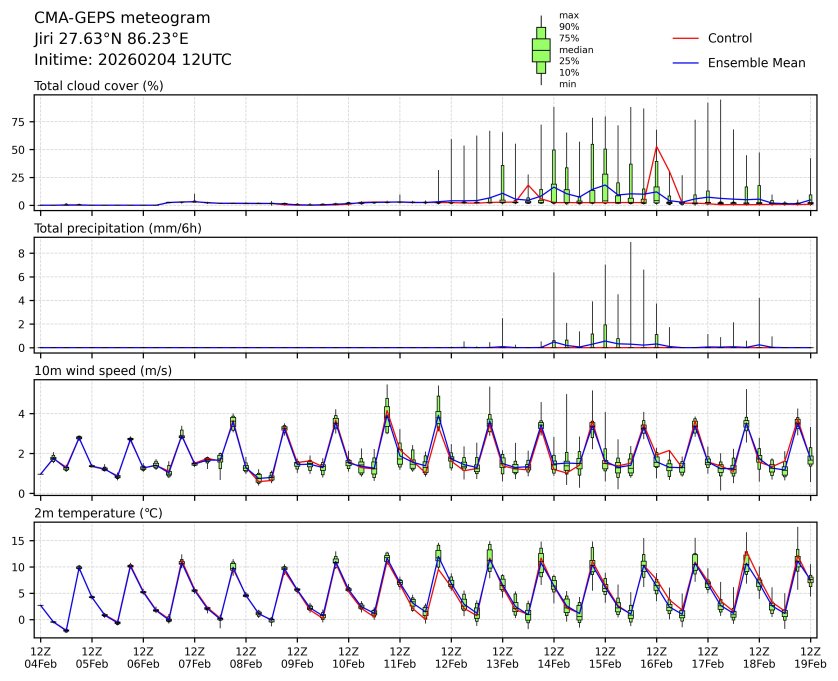Click the "median" label in box-plot legend
The image size is (838, 681).
pyautogui.click(x=574, y=49)
